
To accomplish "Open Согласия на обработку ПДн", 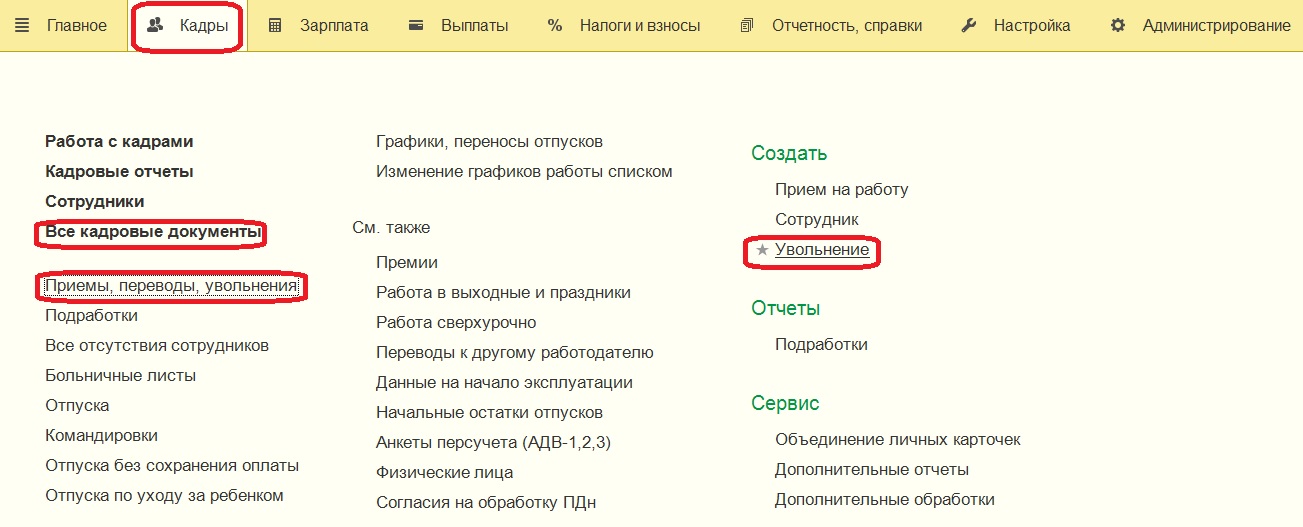I will (486, 503).
